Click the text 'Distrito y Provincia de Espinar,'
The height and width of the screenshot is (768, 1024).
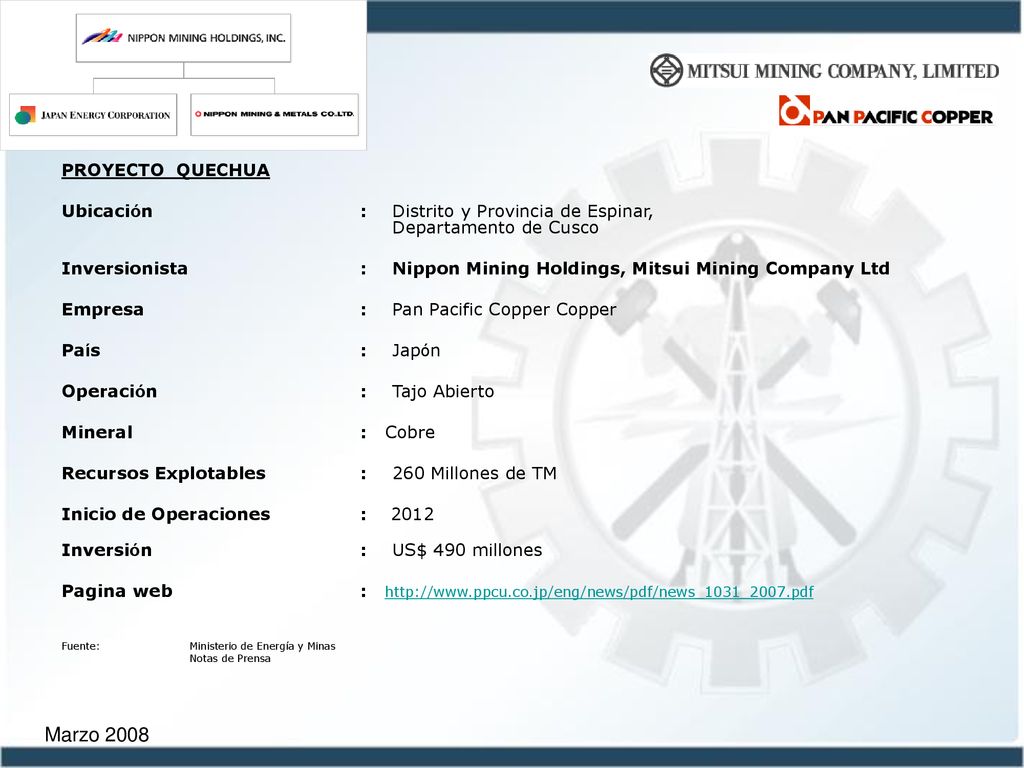pos(522,211)
